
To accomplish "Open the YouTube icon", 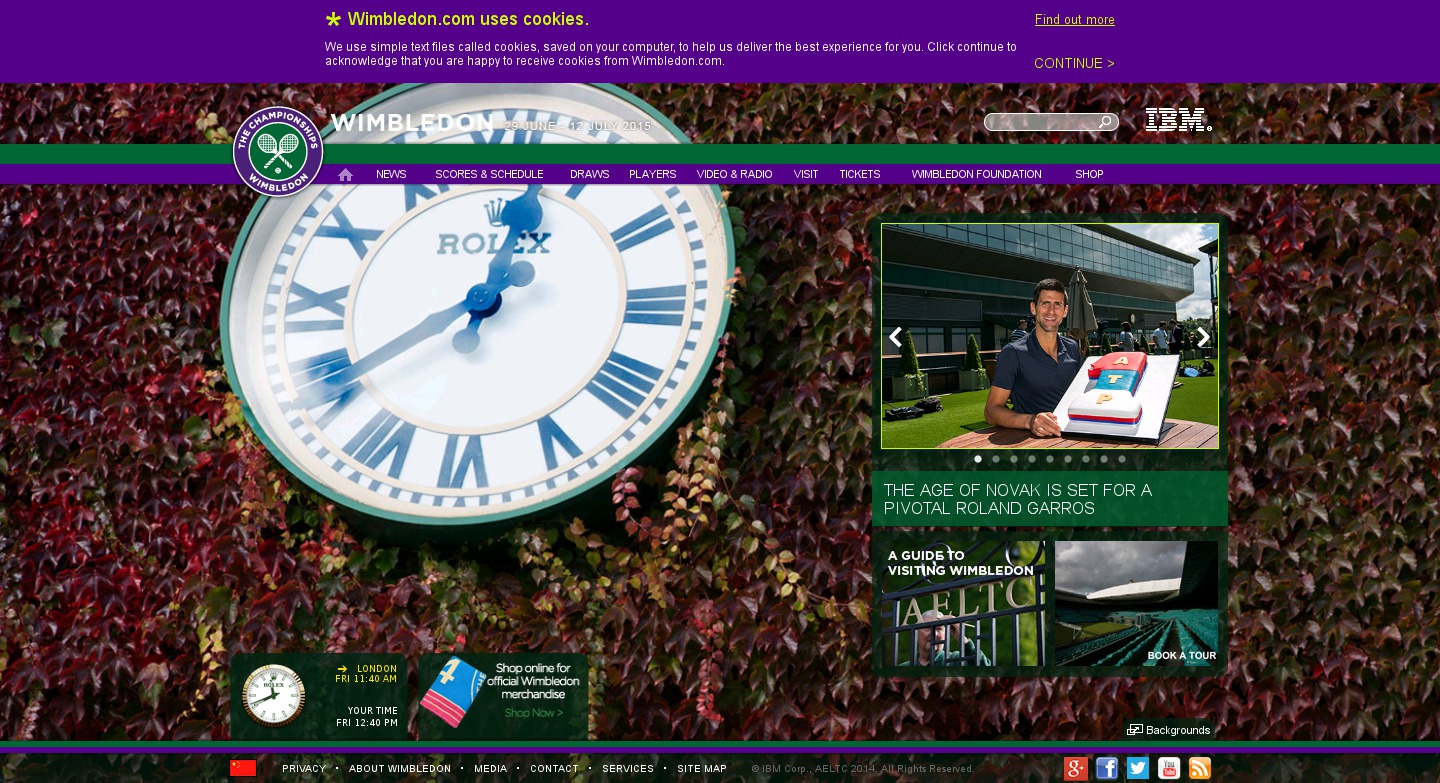I will pyautogui.click(x=1169, y=768).
